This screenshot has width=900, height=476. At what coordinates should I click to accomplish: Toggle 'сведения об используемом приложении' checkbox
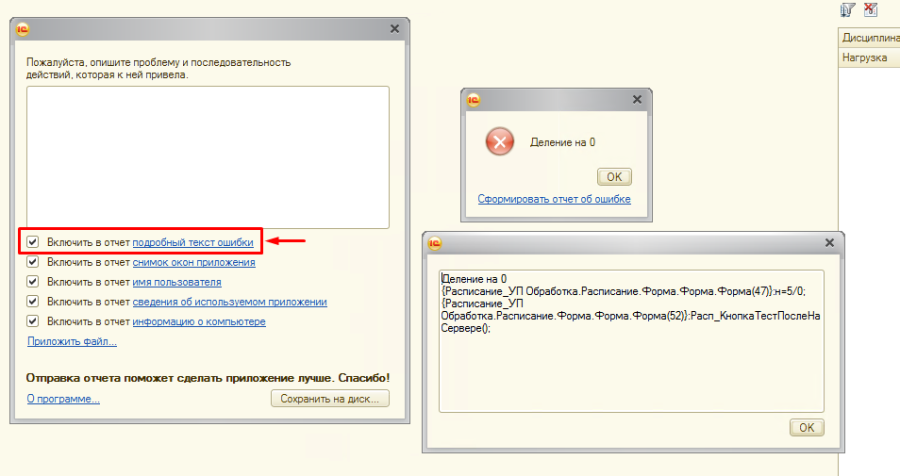pyautogui.click(x=33, y=301)
